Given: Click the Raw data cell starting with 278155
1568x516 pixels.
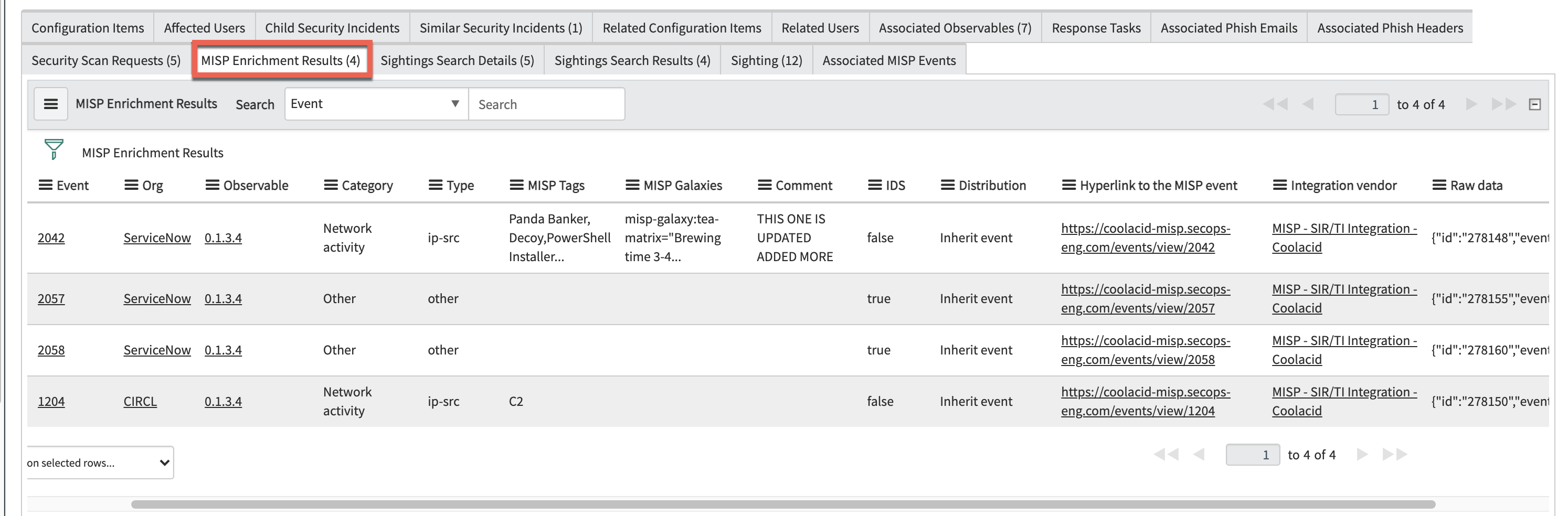Looking at the screenshot, I should (1489, 299).
